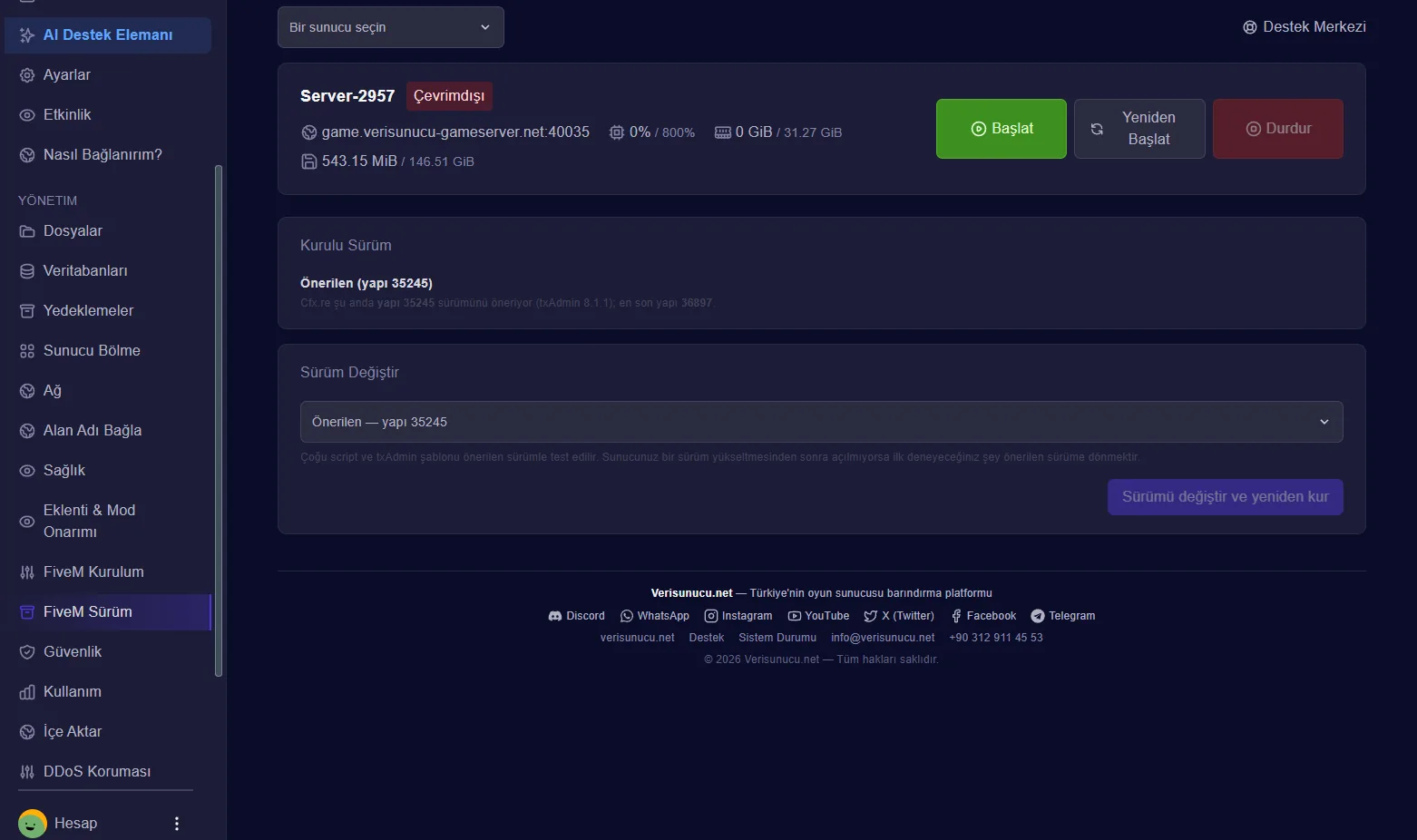
Task: Click the Discord icon in footer
Action: click(555, 616)
